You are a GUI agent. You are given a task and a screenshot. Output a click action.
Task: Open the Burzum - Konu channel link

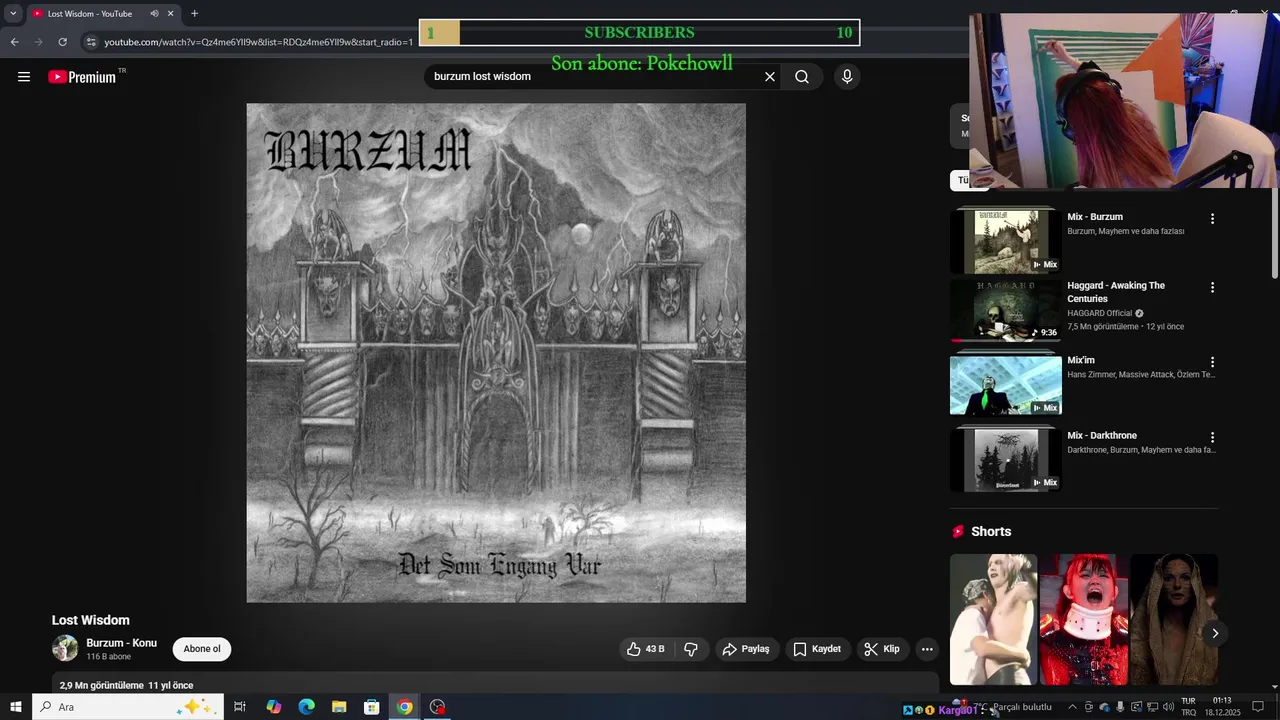pyautogui.click(x=121, y=643)
